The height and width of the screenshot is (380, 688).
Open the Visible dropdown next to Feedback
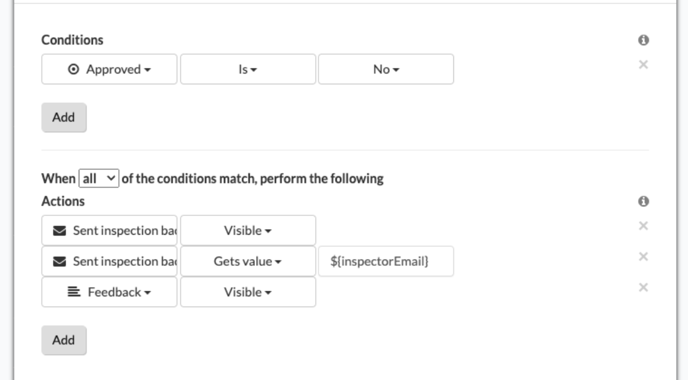(x=248, y=292)
